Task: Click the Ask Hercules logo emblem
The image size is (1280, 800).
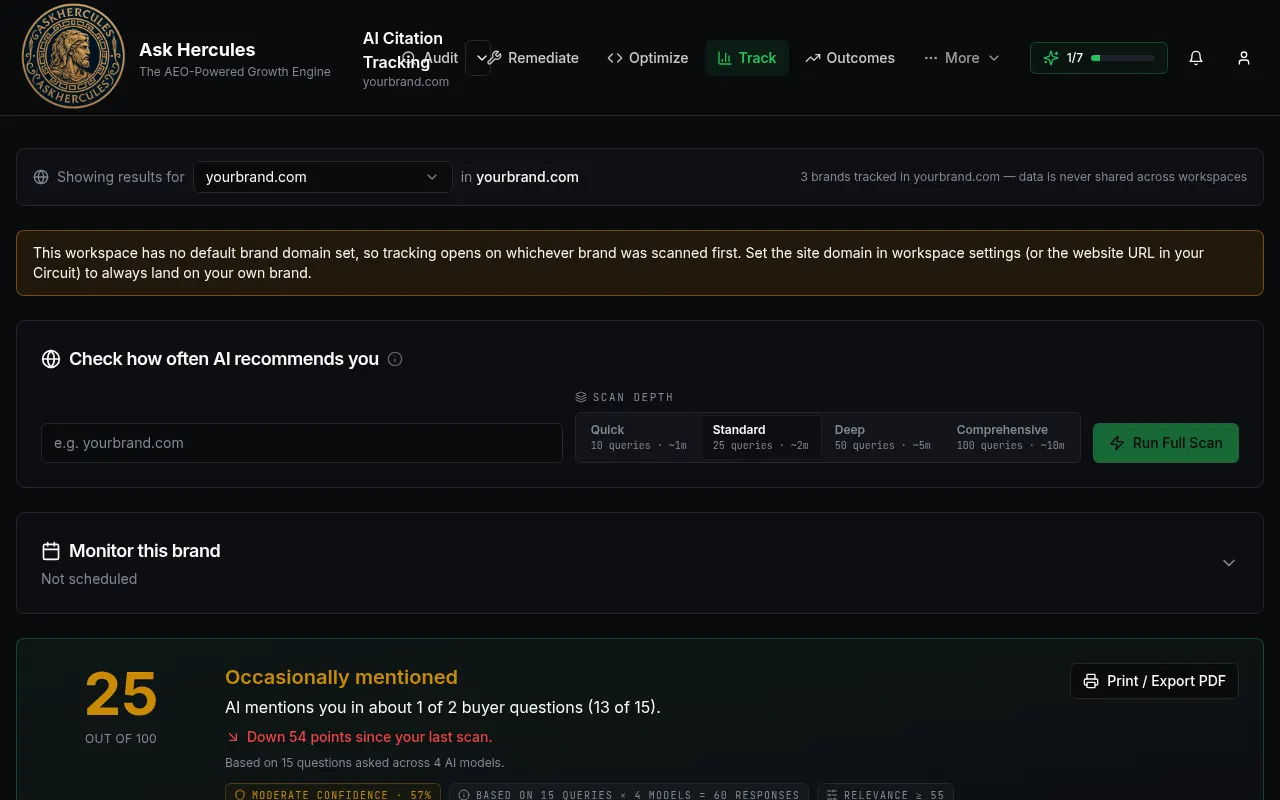Action: point(73,57)
